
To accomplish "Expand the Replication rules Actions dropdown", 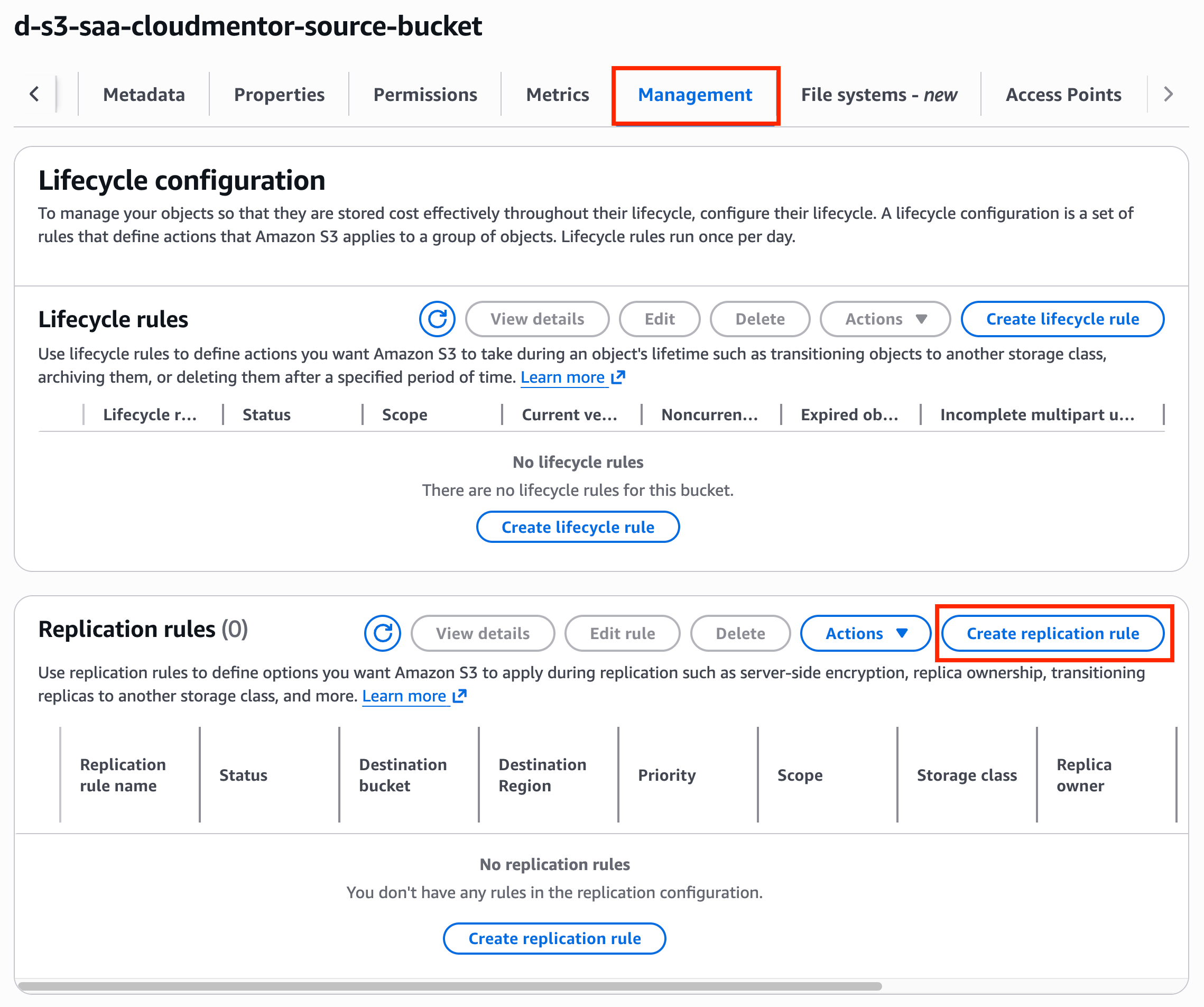I will [865, 633].
